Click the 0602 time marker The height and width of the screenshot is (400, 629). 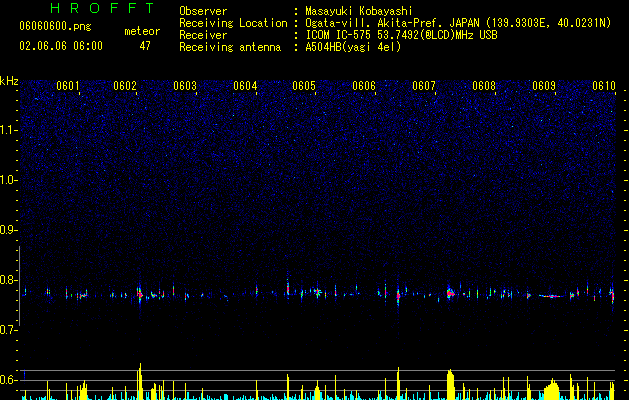click(125, 86)
